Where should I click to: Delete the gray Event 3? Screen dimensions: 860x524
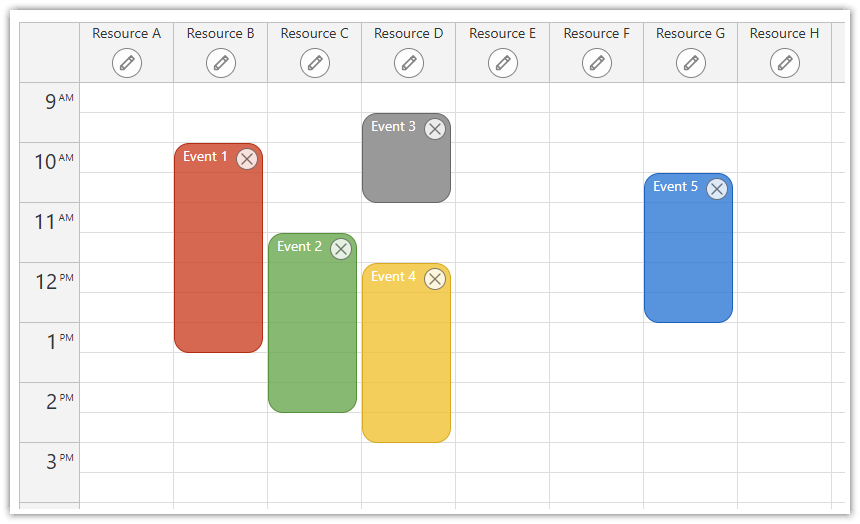(x=435, y=129)
